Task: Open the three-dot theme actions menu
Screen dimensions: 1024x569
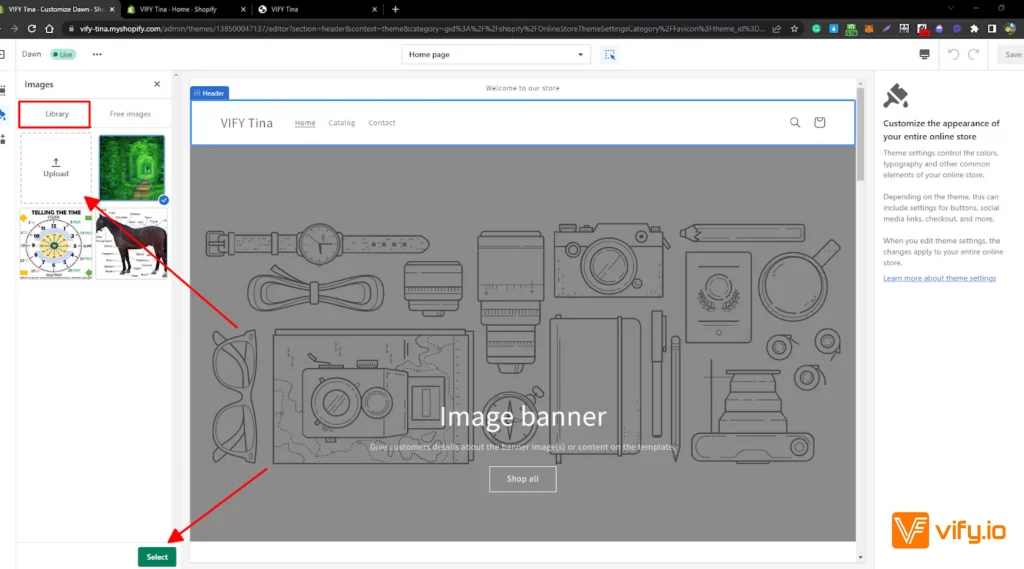Action: point(97,54)
